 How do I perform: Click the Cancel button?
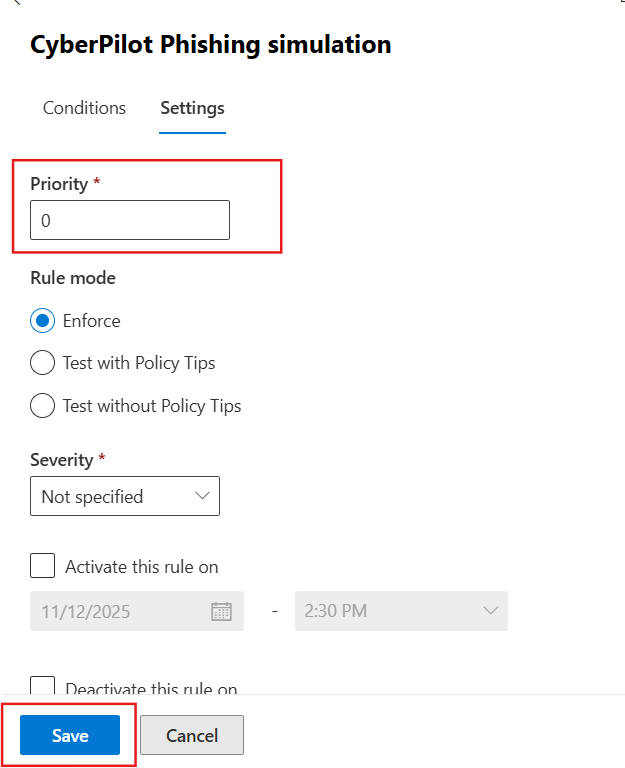pyautogui.click(x=192, y=736)
